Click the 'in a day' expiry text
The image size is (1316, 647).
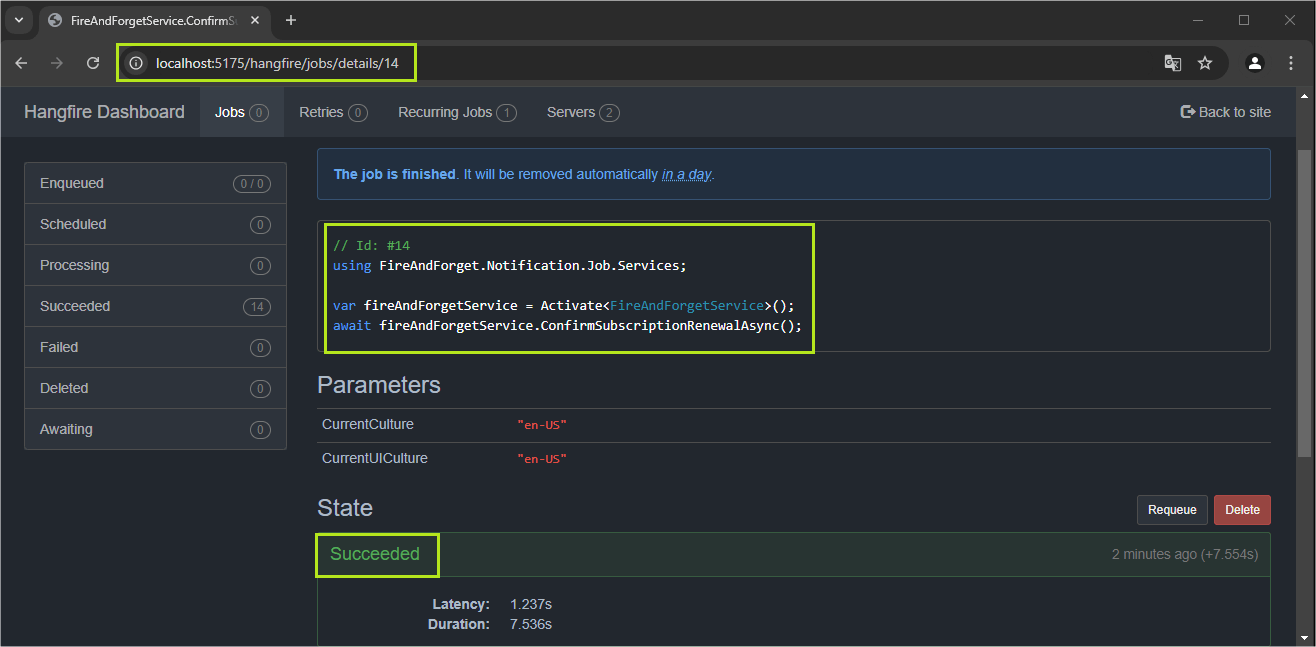coord(686,174)
